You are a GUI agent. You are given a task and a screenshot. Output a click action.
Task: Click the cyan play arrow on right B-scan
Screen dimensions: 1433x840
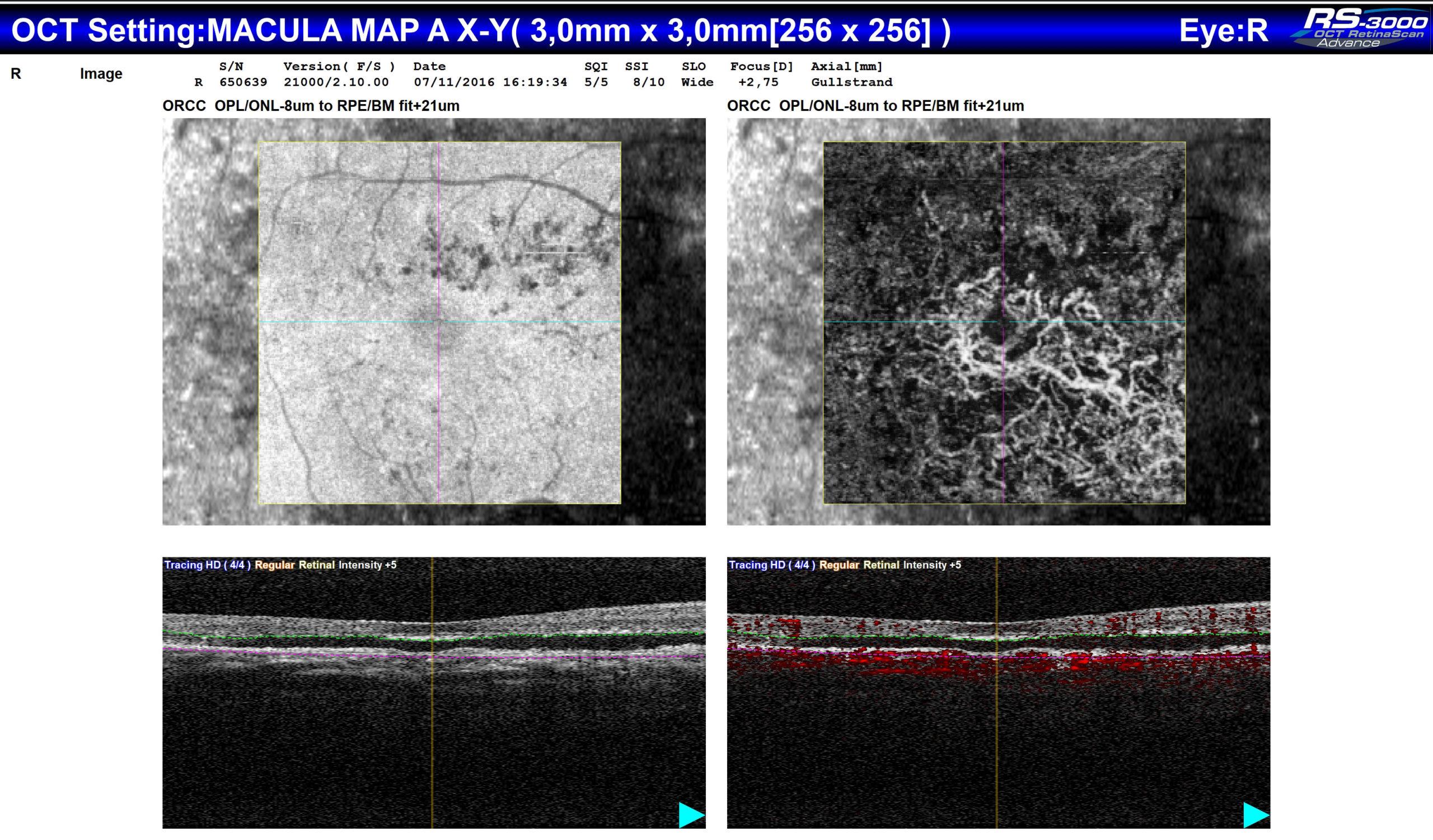[x=1256, y=815]
